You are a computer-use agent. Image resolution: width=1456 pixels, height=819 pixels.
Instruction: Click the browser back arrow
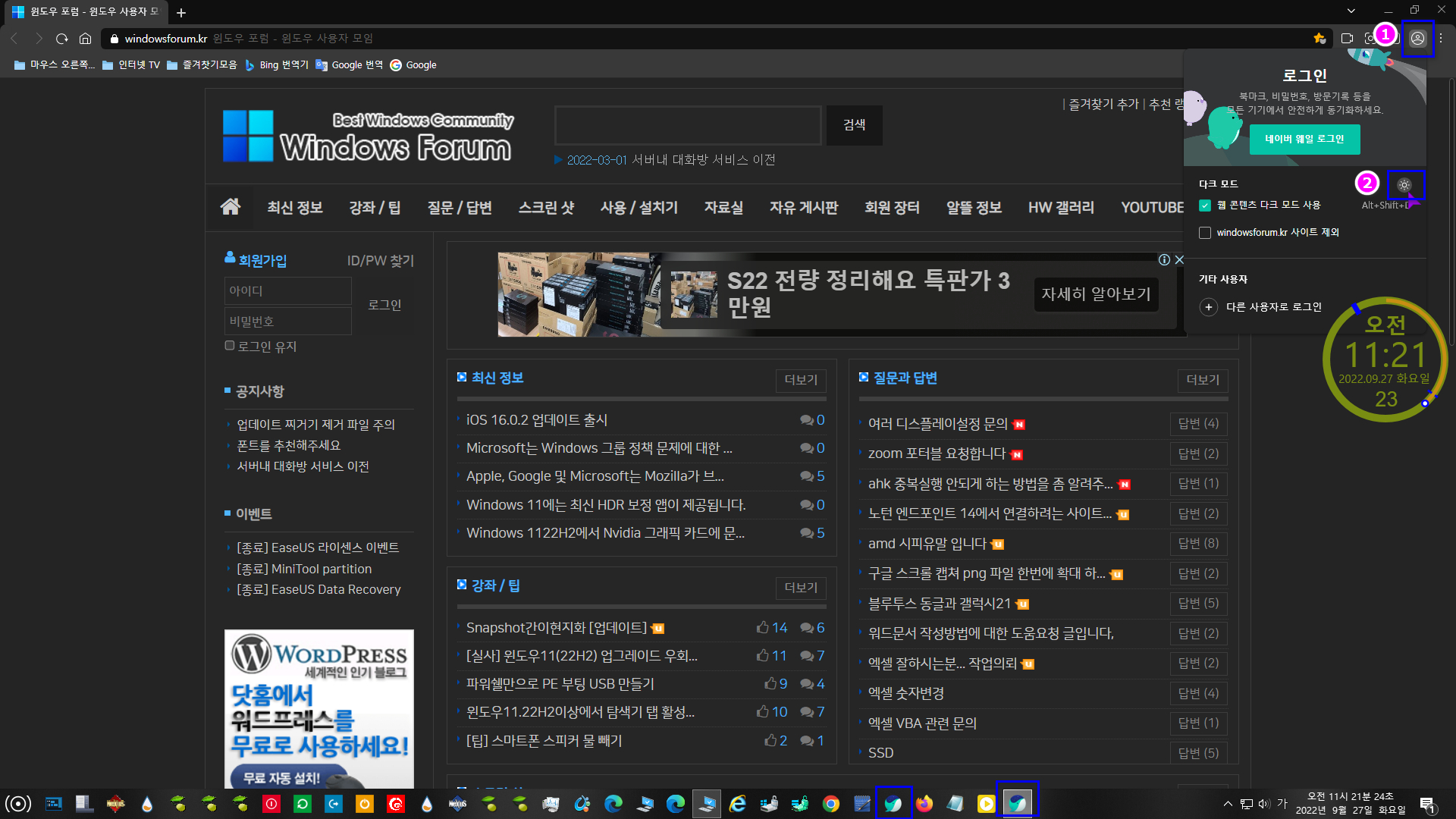point(14,38)
